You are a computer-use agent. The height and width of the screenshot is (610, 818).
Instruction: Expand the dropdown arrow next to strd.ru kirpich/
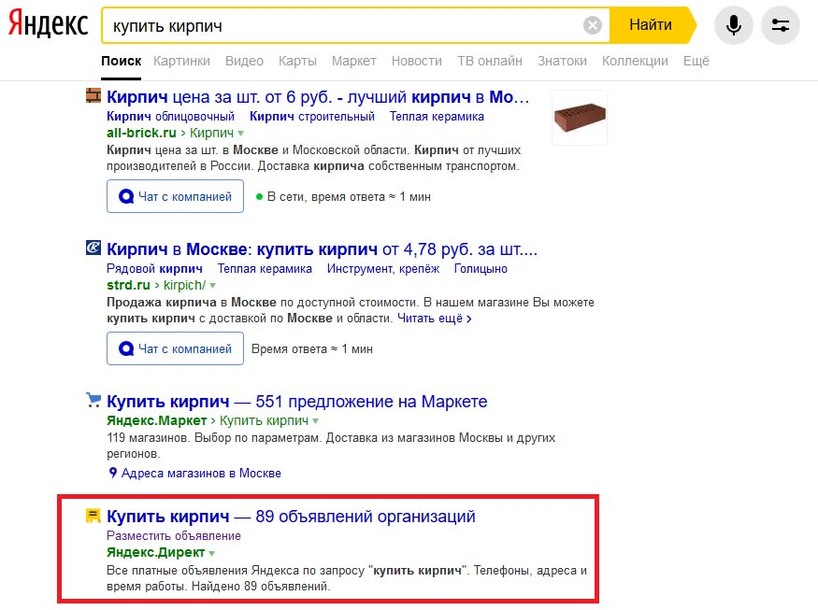212,286
